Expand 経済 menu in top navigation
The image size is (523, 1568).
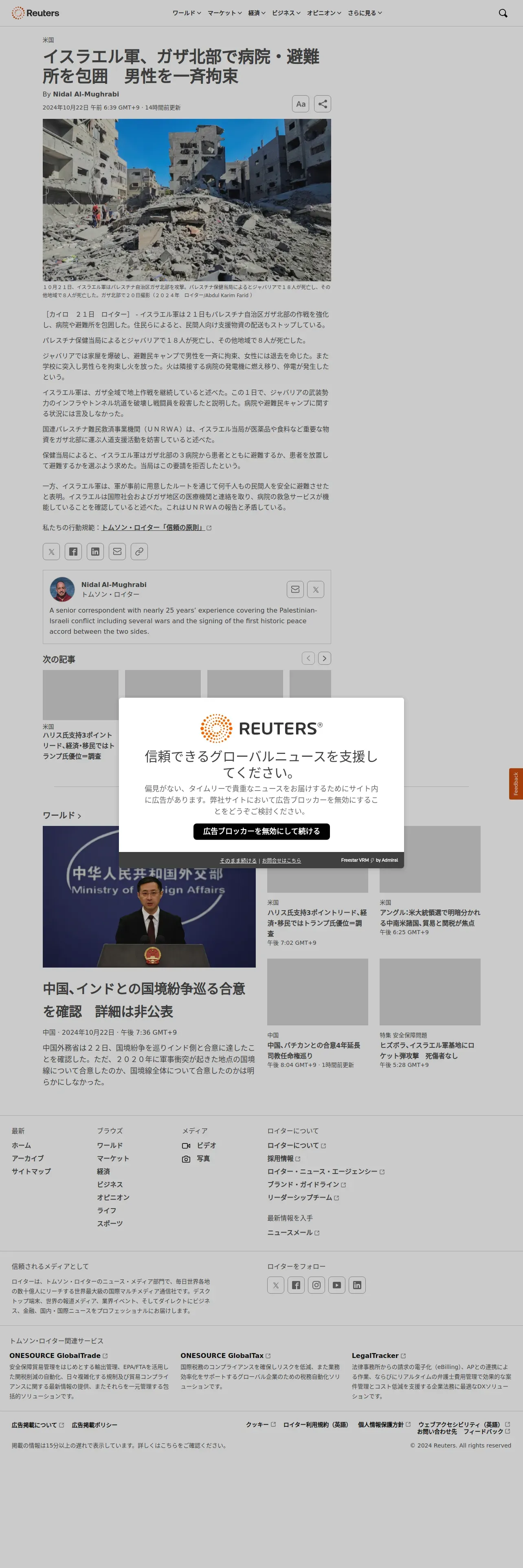pos(257,13)
